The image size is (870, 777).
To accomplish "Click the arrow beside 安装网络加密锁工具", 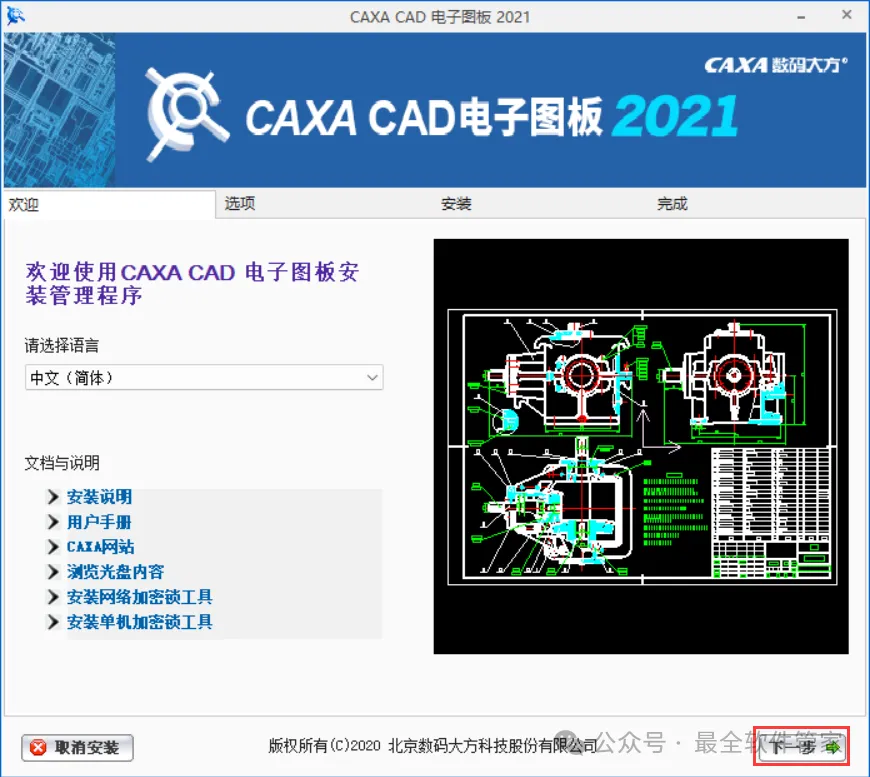I will (x=53, y=597).
